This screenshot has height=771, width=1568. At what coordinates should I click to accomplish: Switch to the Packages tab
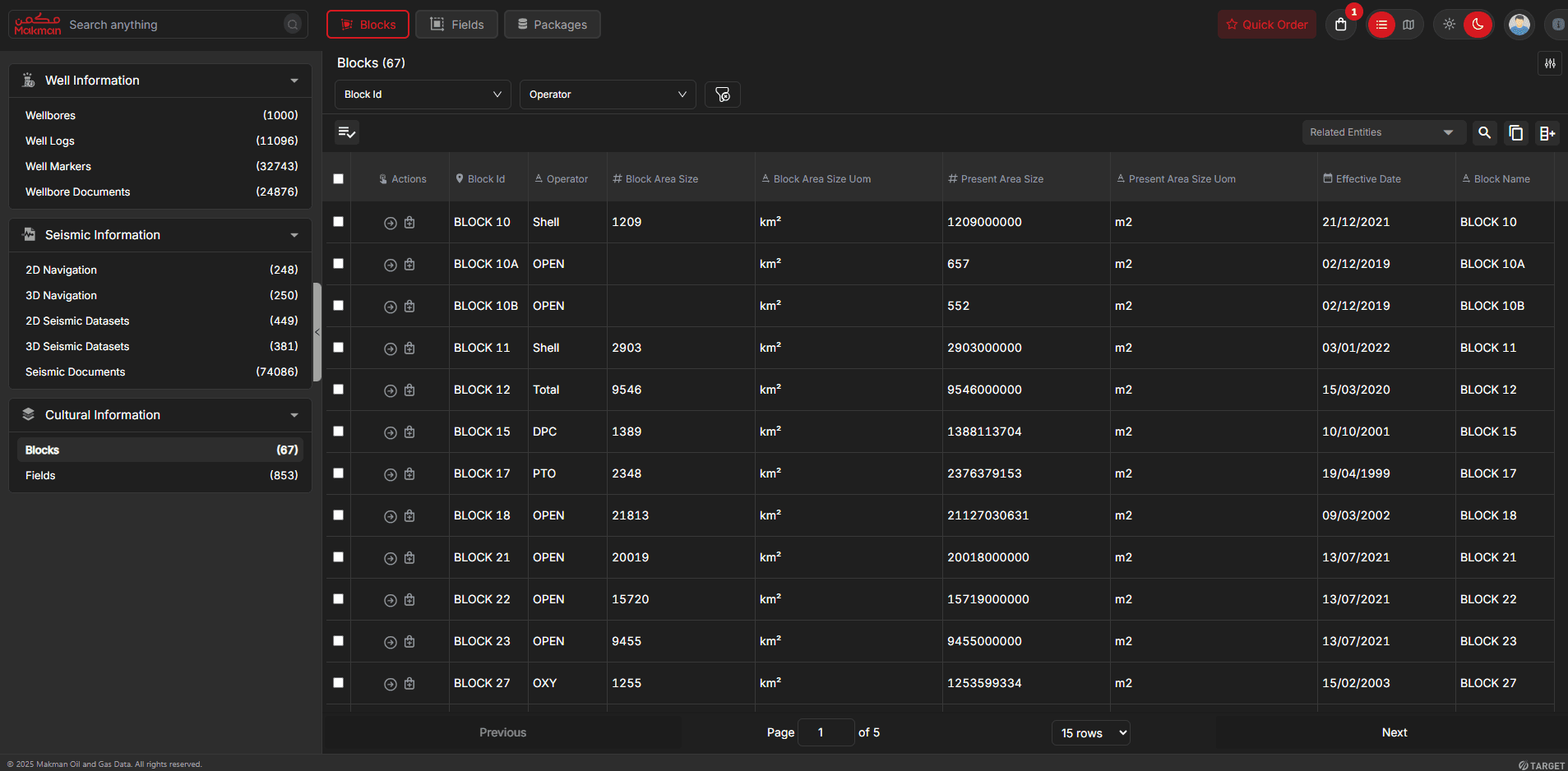tap(552, 25)
